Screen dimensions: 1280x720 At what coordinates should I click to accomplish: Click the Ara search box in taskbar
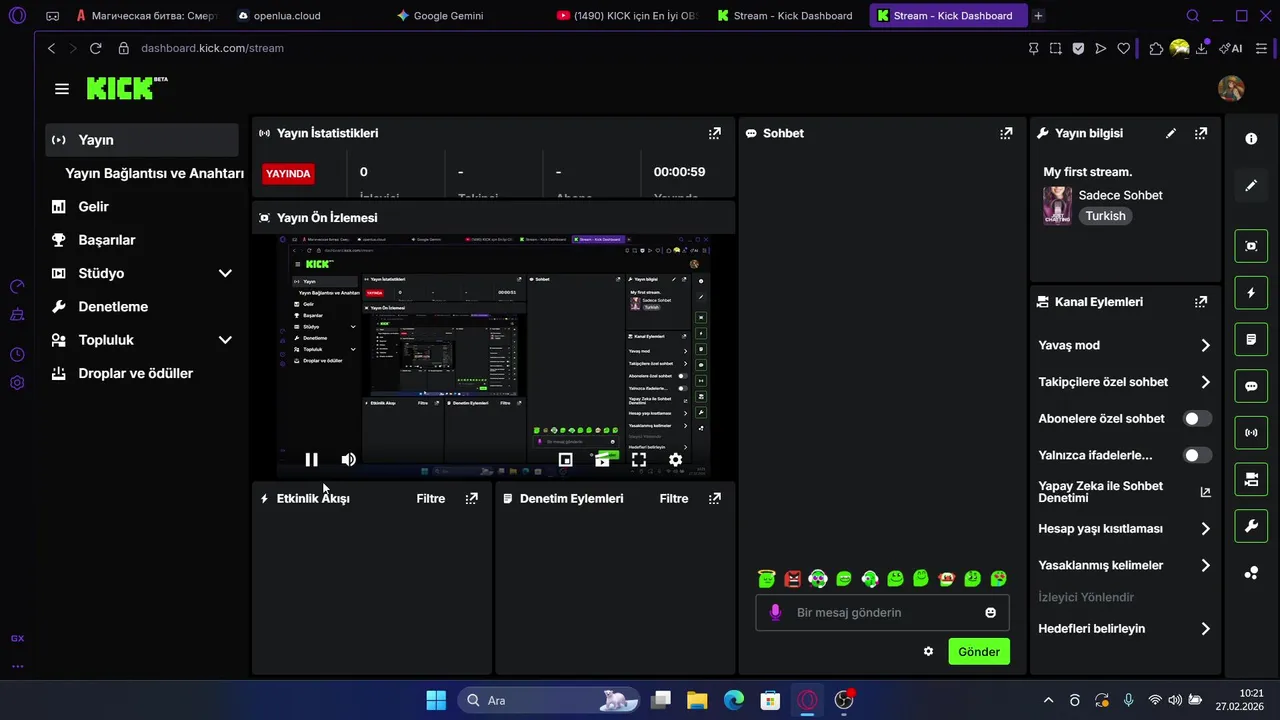click(550, 700)
